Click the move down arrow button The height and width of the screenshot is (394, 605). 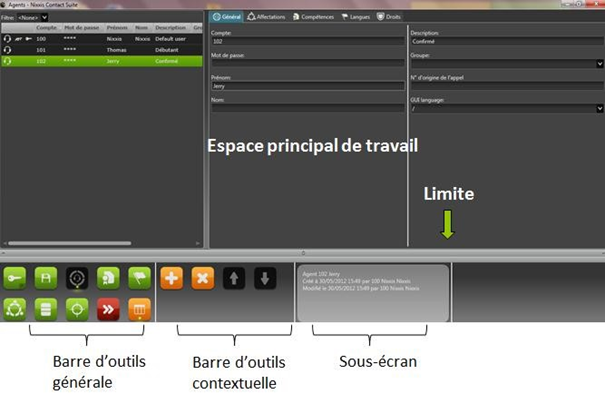pos(265,278)
